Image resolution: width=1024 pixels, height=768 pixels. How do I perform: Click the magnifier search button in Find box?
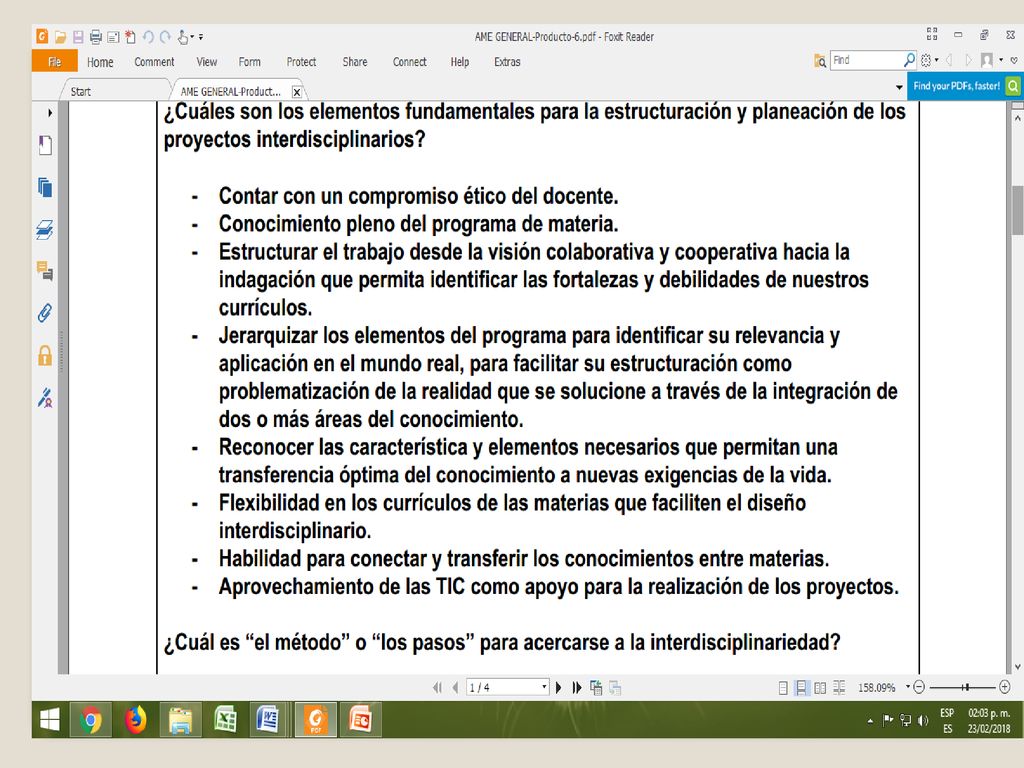tap(909, 60)
